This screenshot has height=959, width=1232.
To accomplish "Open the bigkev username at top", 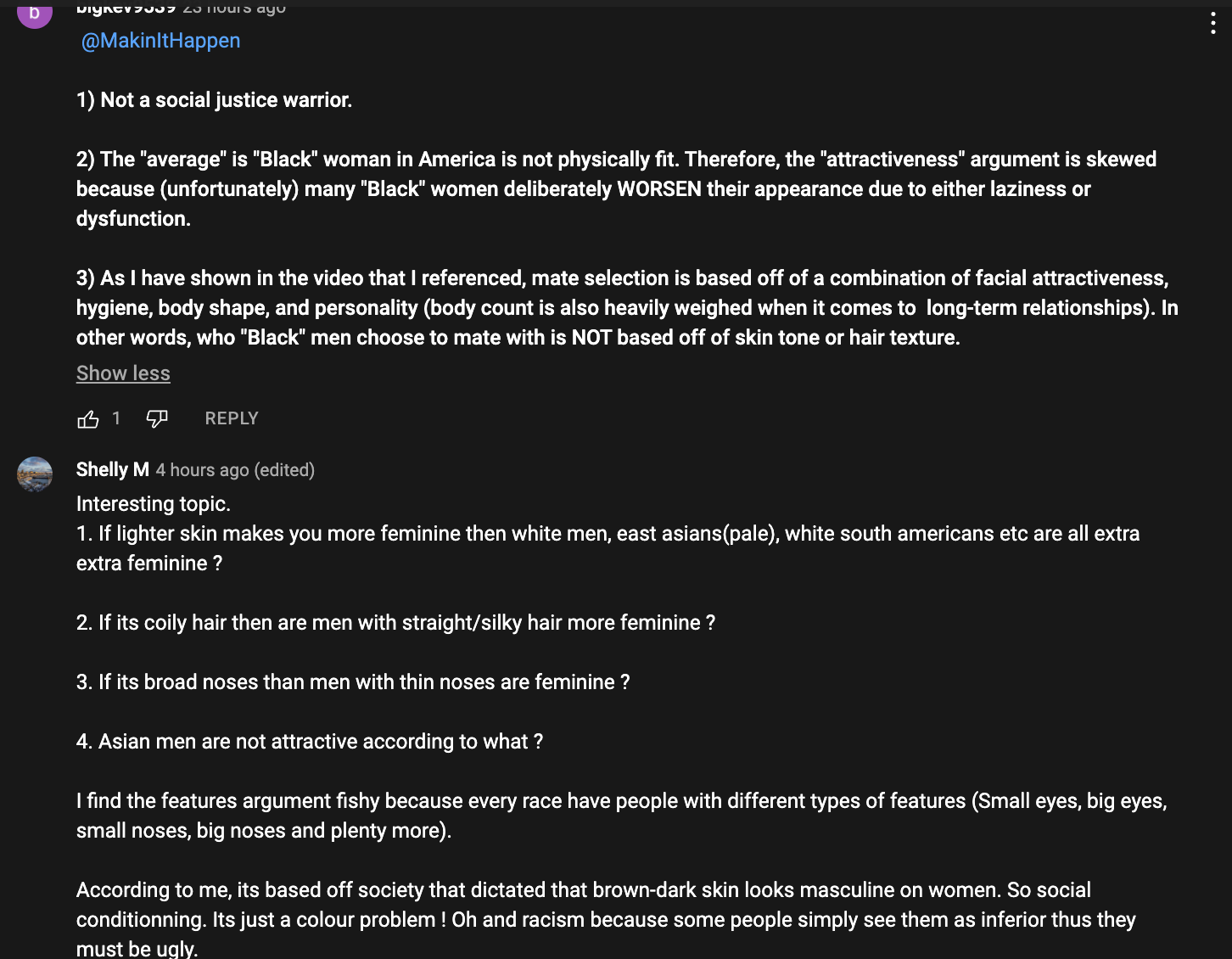I will pos(126,8).
